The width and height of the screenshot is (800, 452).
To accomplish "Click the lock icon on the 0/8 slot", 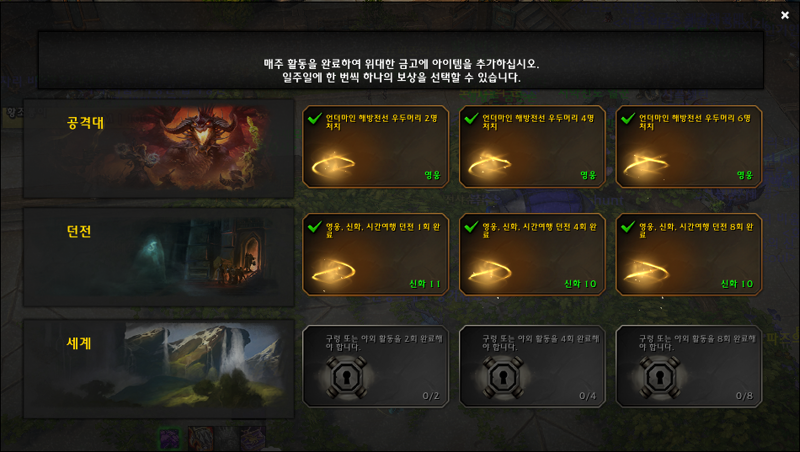I will (x=660, y=377).
